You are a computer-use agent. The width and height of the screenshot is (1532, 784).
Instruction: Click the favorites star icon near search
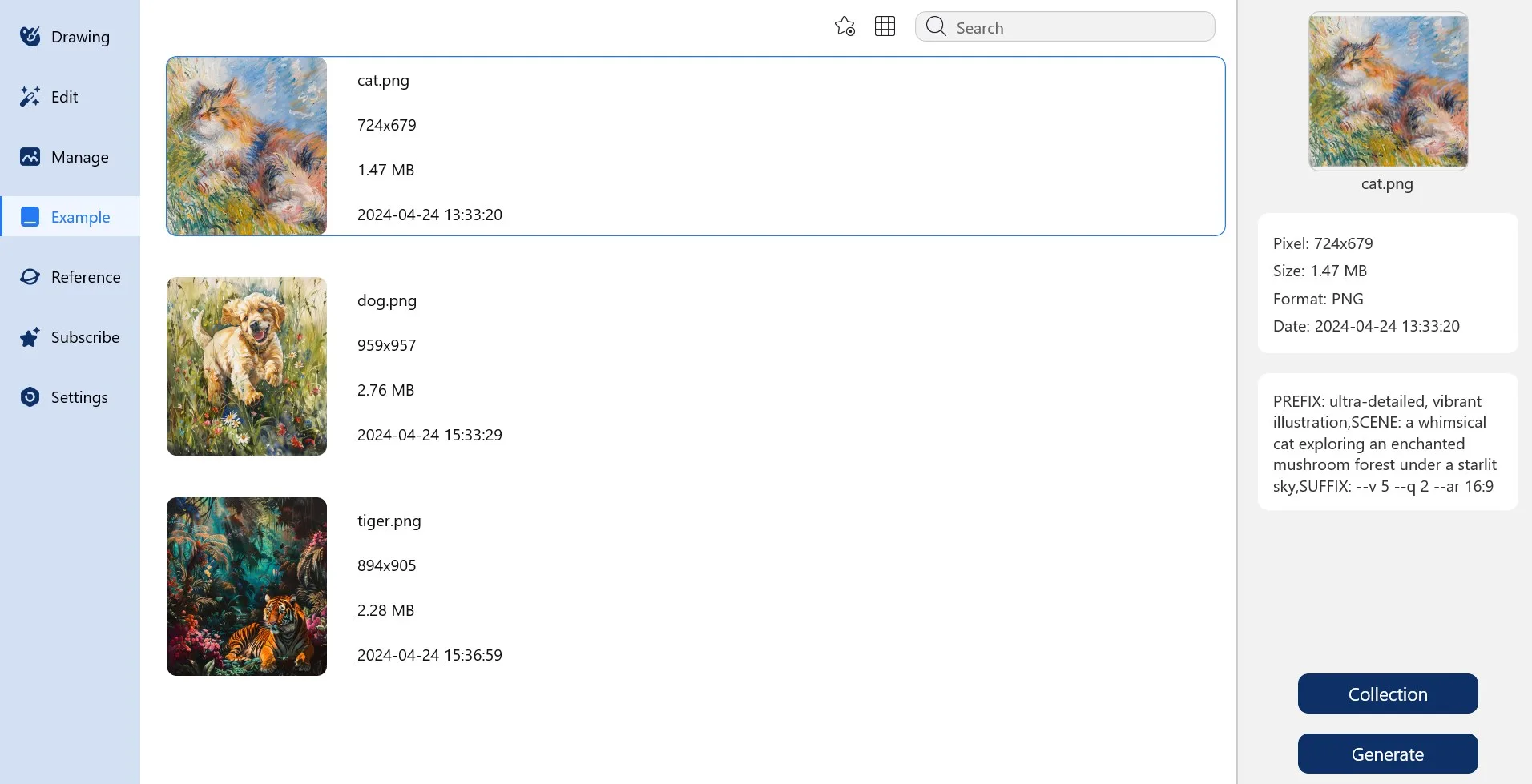coord(845,26)
